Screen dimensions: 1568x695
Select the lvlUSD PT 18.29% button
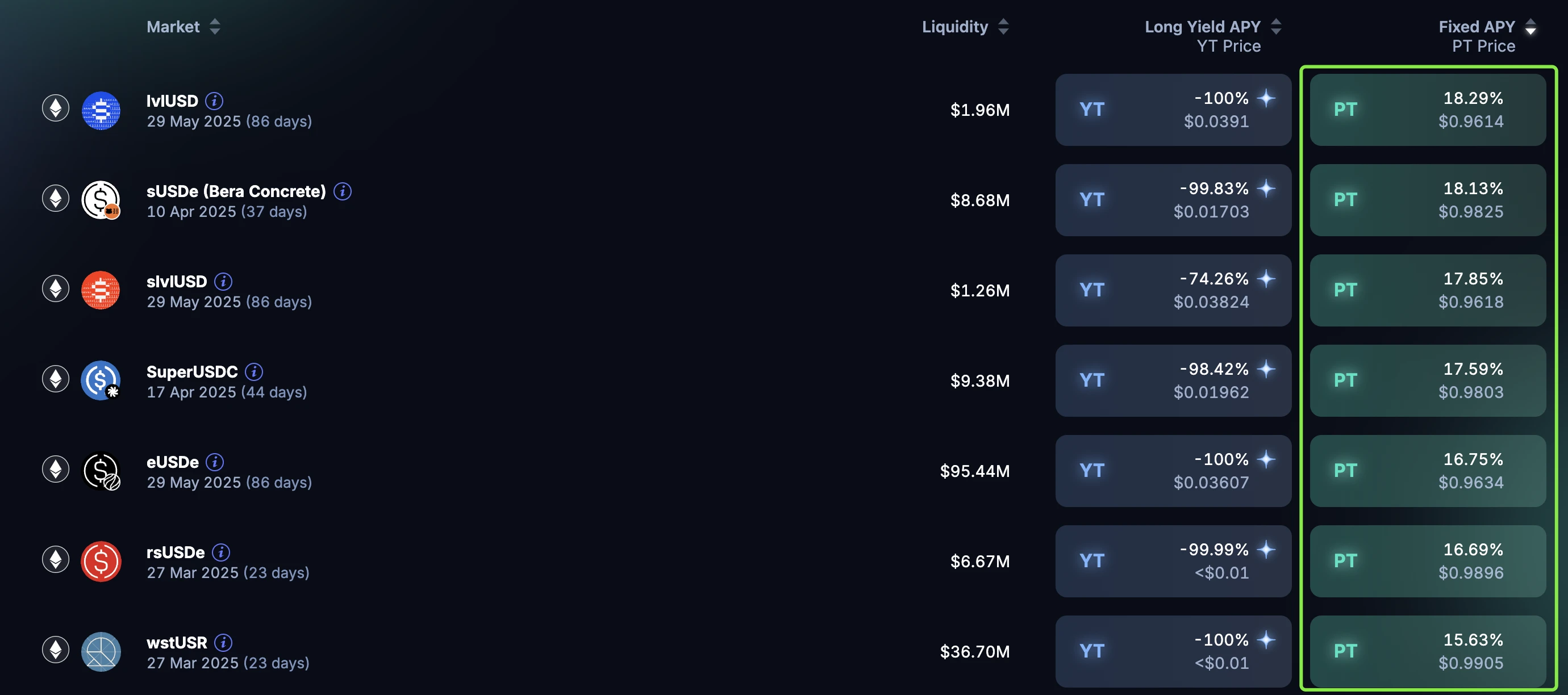pos(1427,110)
